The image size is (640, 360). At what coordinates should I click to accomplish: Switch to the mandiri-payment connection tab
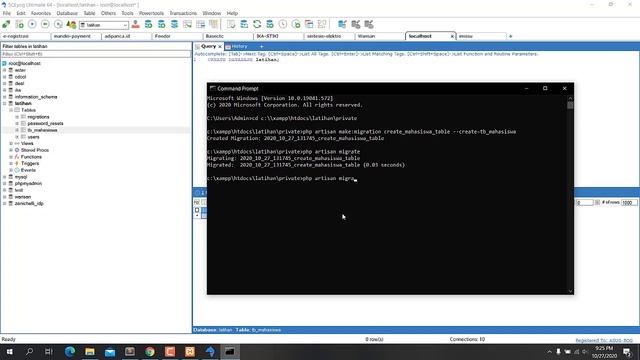click(76, 36)
